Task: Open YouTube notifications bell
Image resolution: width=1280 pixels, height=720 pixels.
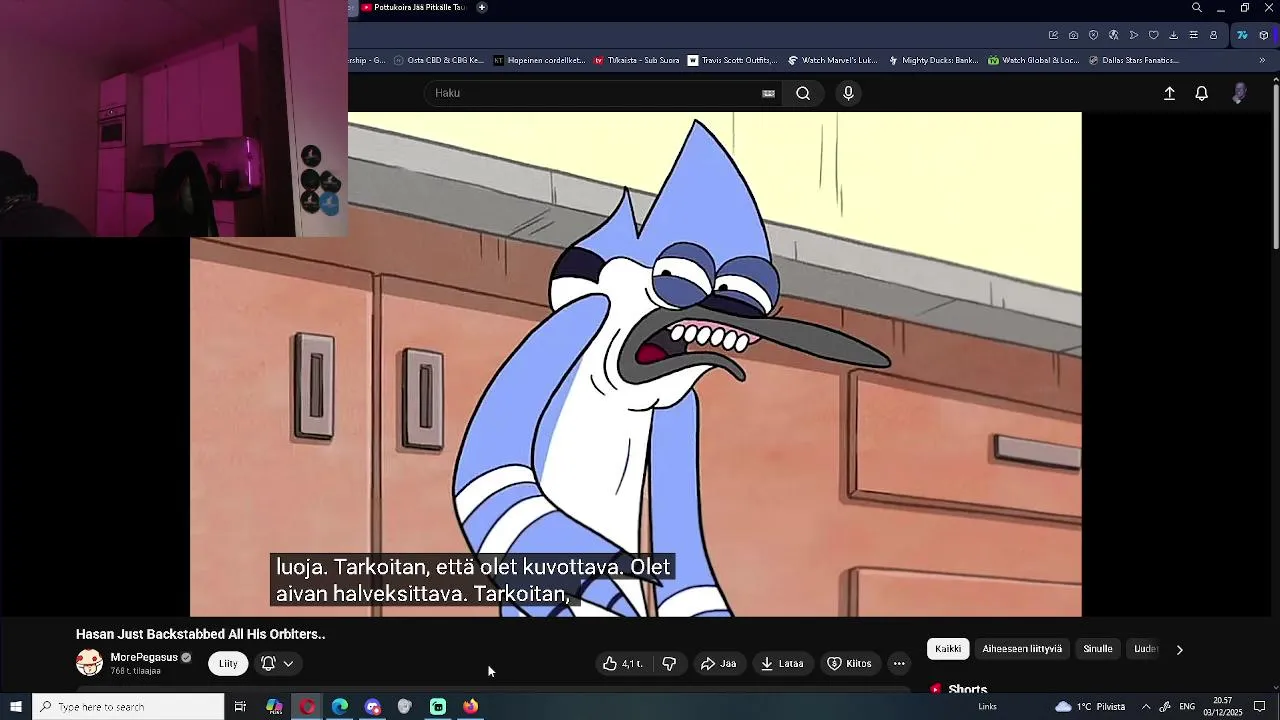Action: pos(1202,93)
